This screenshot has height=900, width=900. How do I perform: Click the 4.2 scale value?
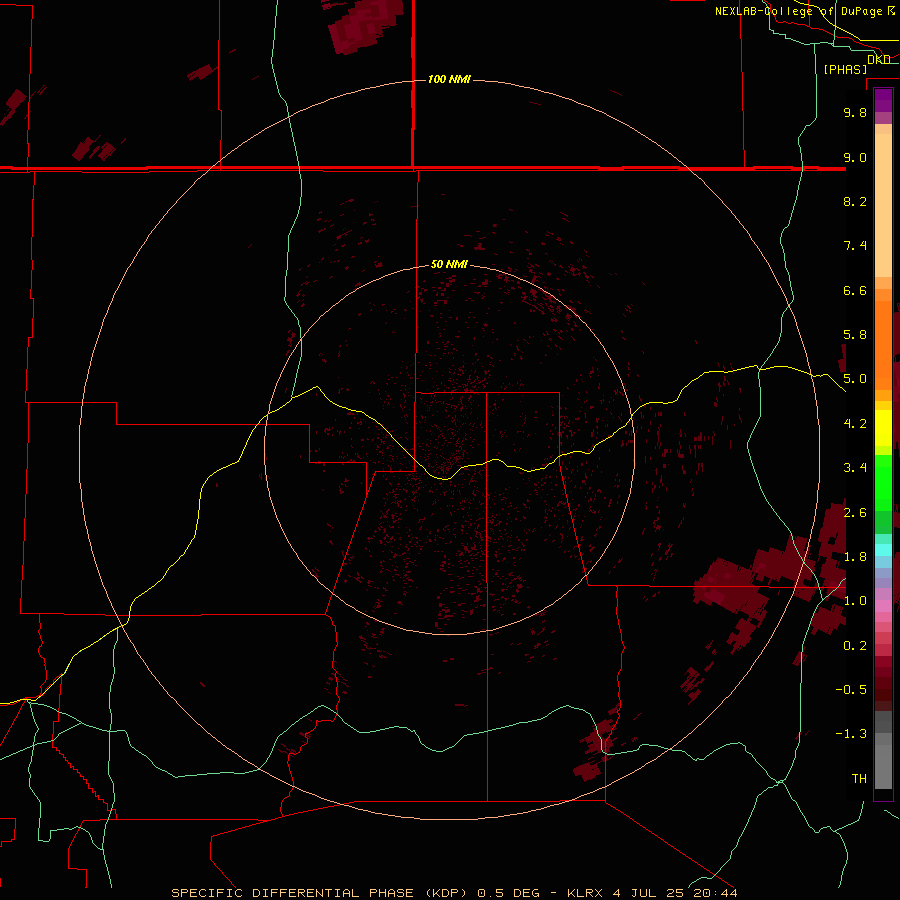pos(855,423)
